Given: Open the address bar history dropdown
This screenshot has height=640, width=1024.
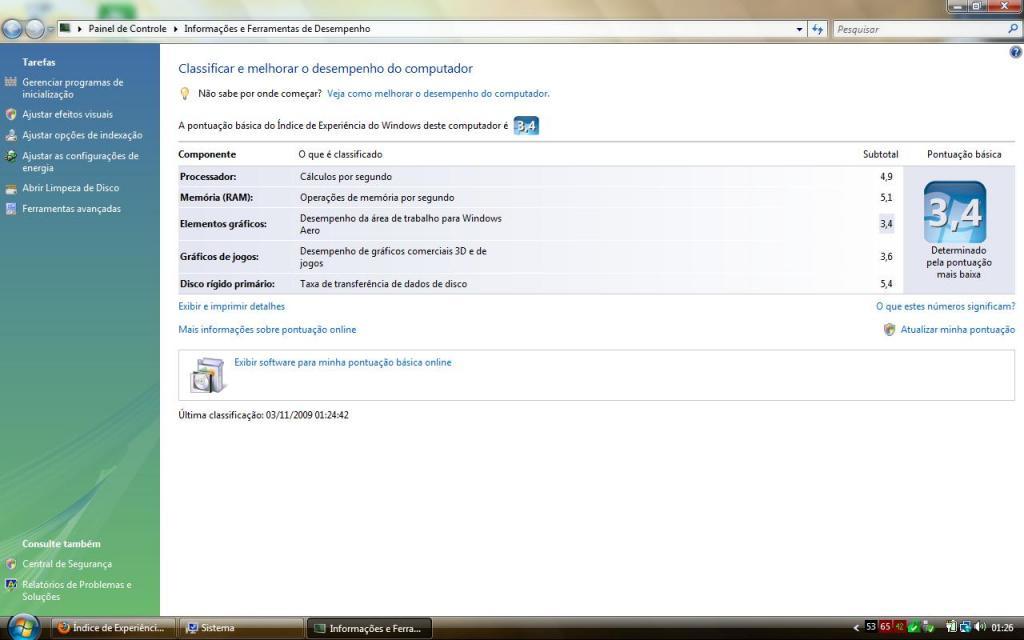Looking at the screenshot, I should (799, 29).
